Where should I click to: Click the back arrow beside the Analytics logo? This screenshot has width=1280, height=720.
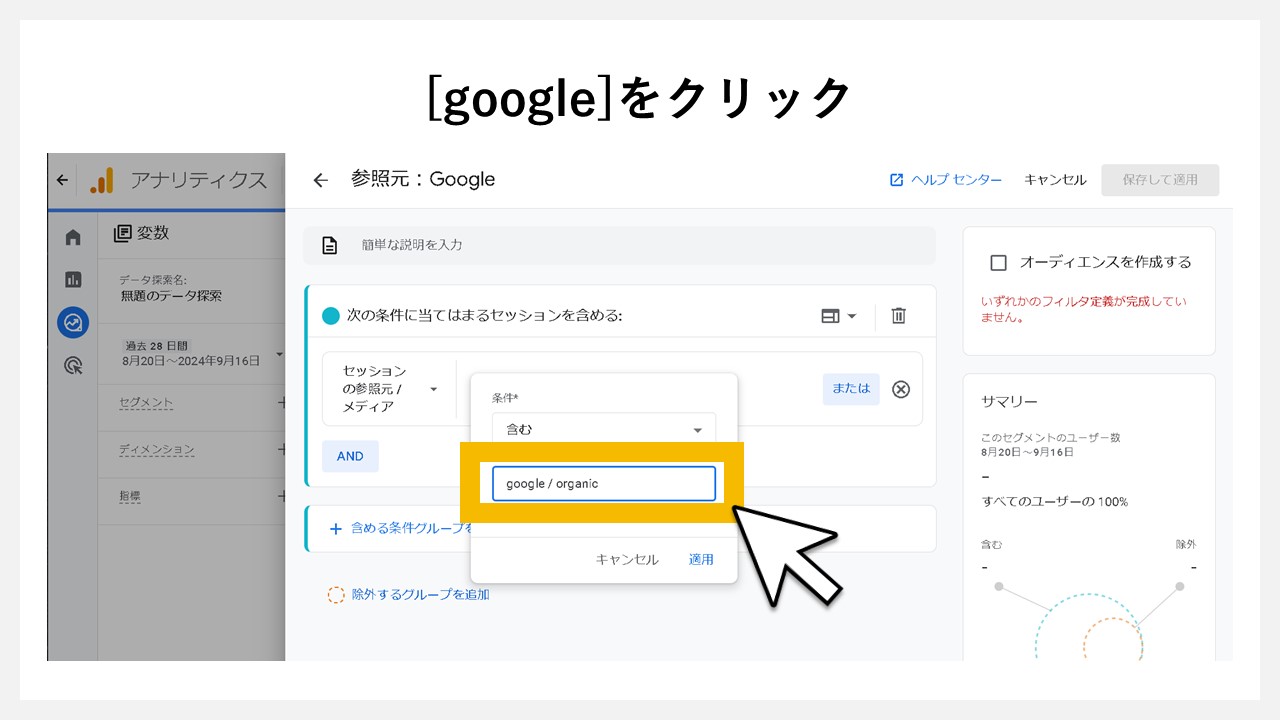[62, 180]
